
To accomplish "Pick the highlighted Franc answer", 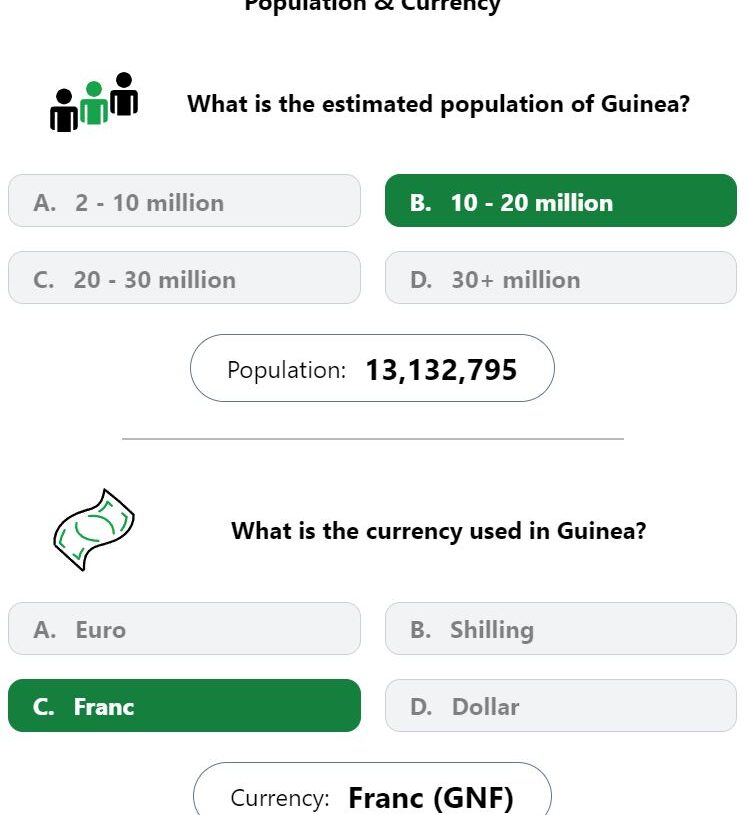I will point(185,705).
